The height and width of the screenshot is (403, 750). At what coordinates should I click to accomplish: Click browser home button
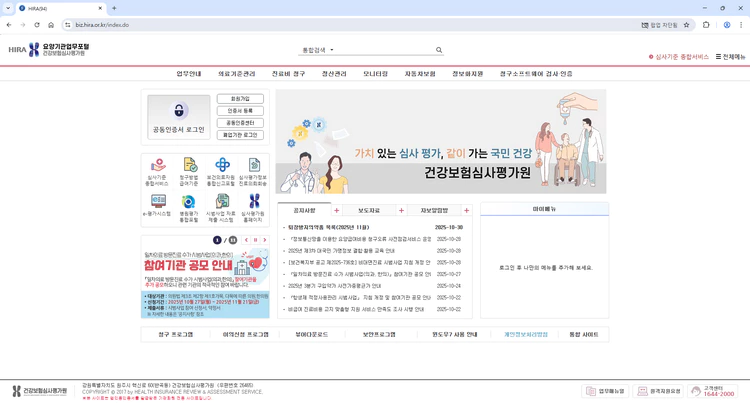(51, 25)
